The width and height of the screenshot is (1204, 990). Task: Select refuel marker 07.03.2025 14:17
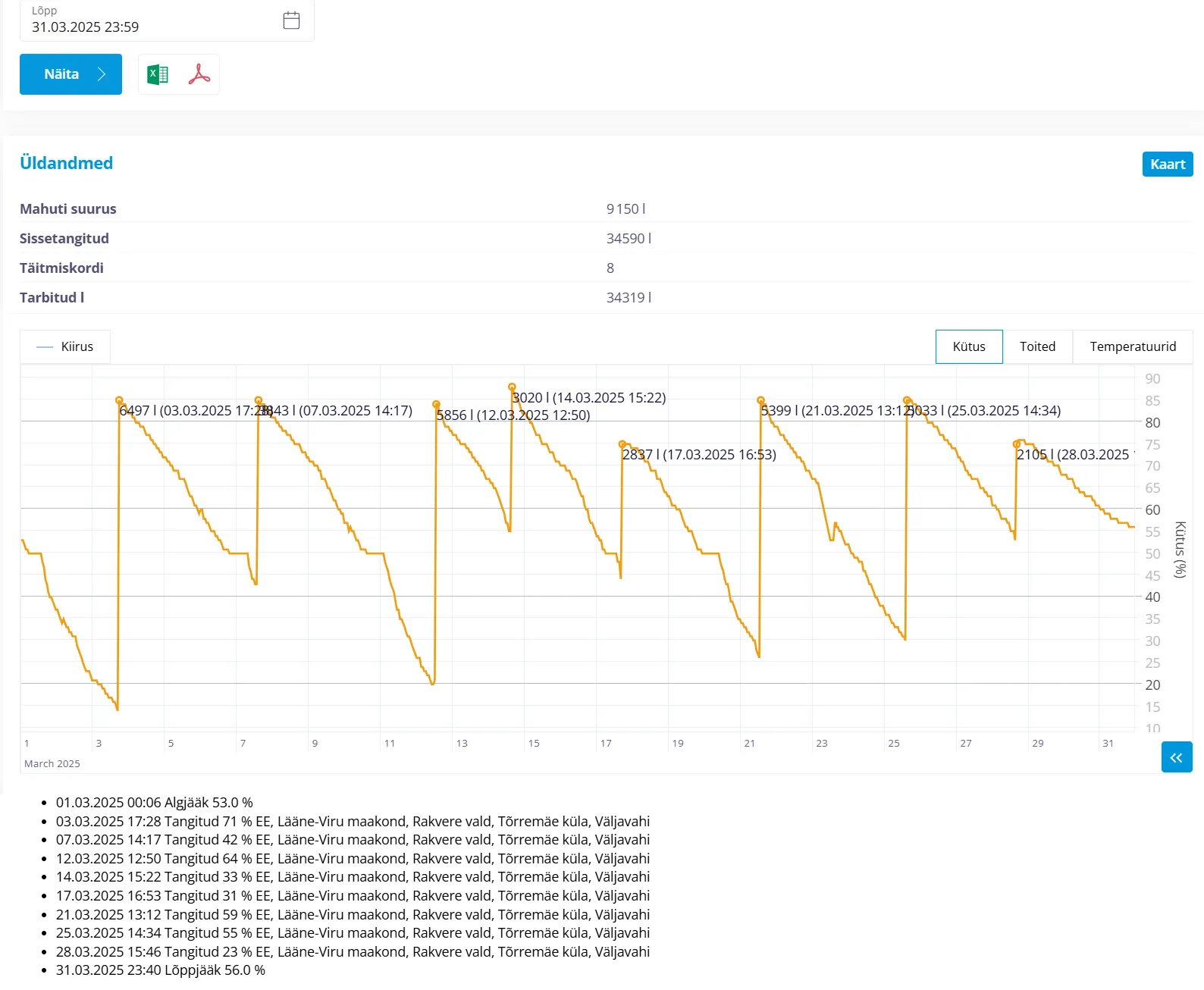259,400
